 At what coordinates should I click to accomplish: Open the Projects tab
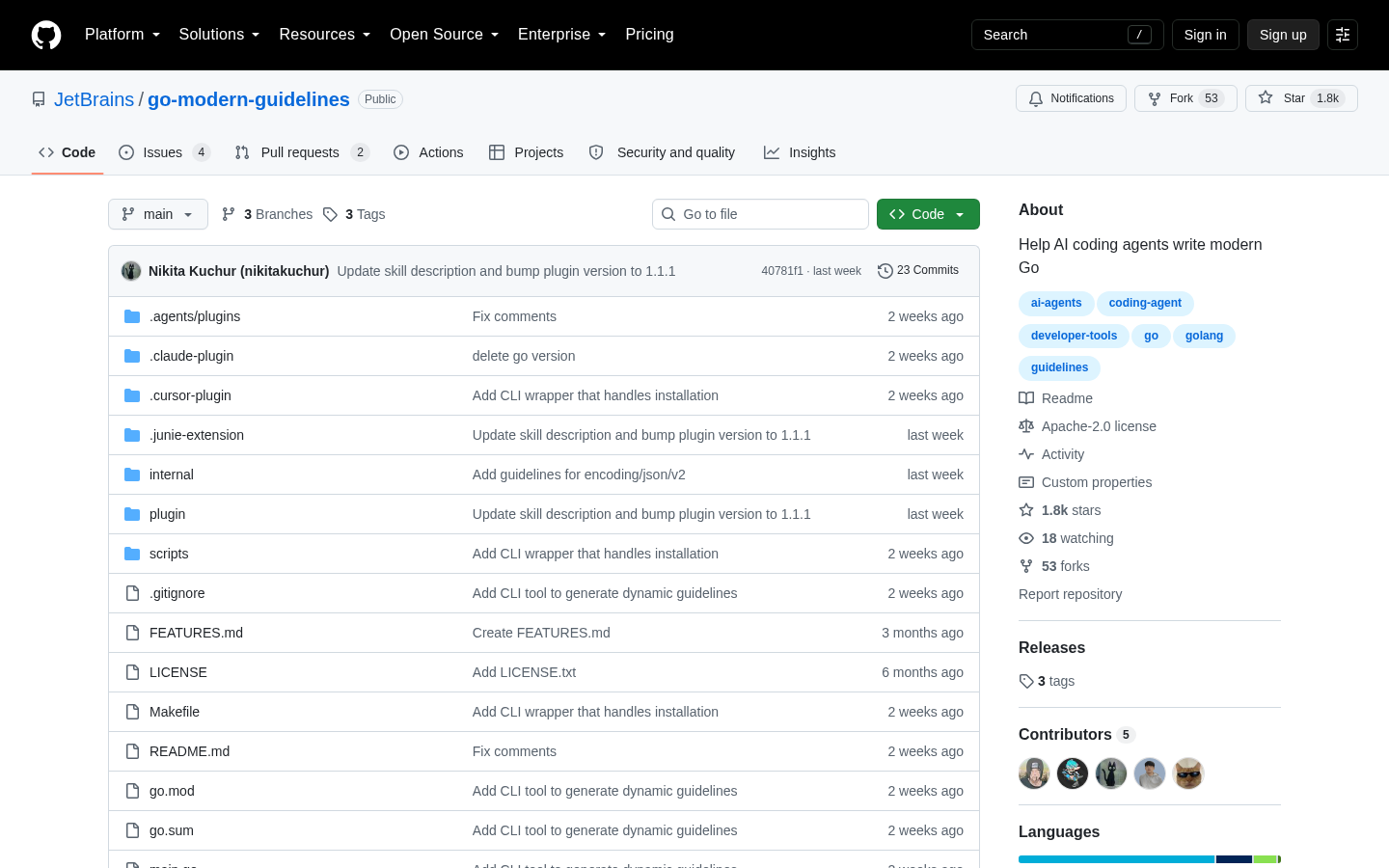(526, 152)
